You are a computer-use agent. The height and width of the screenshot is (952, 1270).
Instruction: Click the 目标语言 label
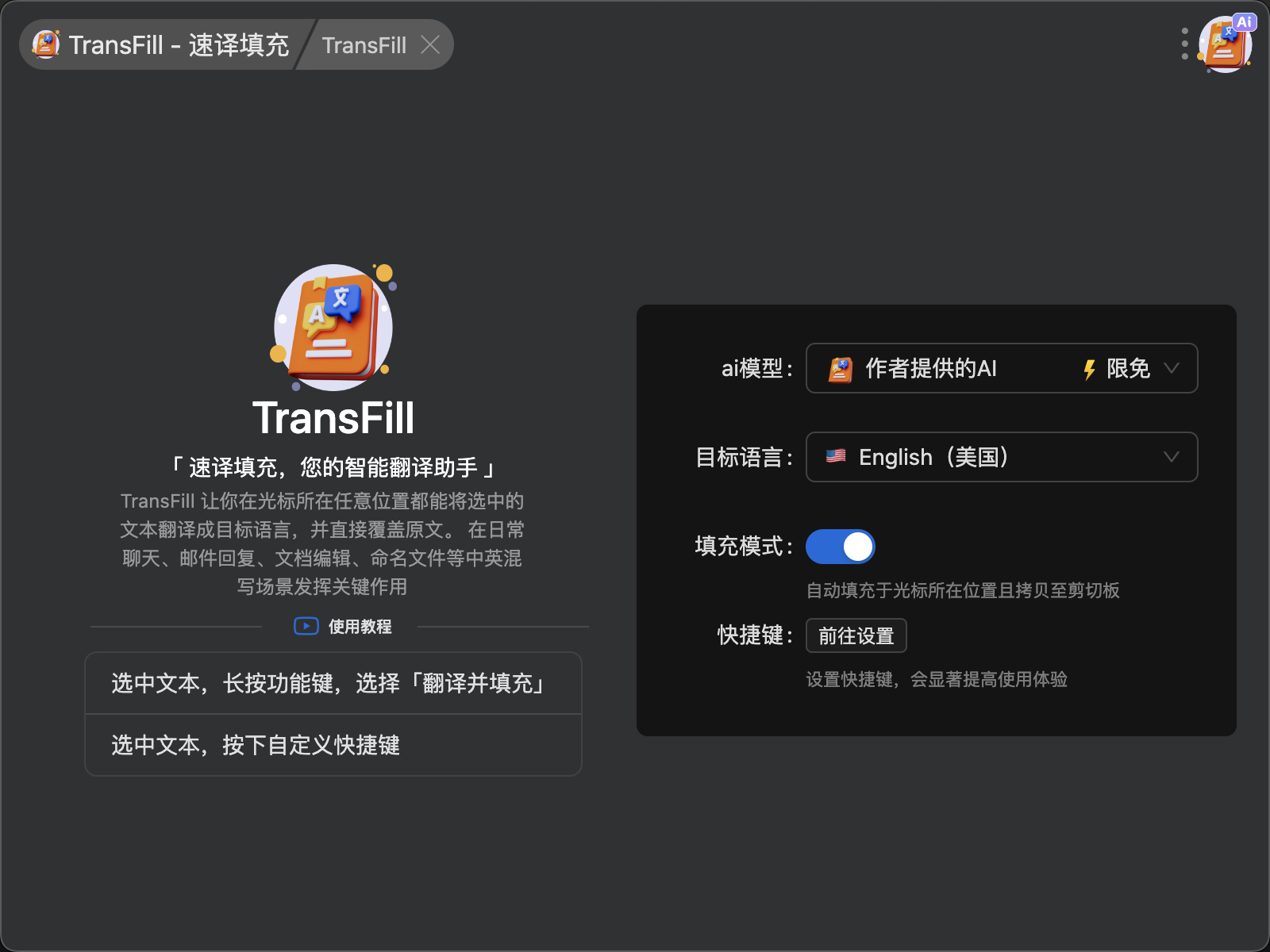pos(745,457)
